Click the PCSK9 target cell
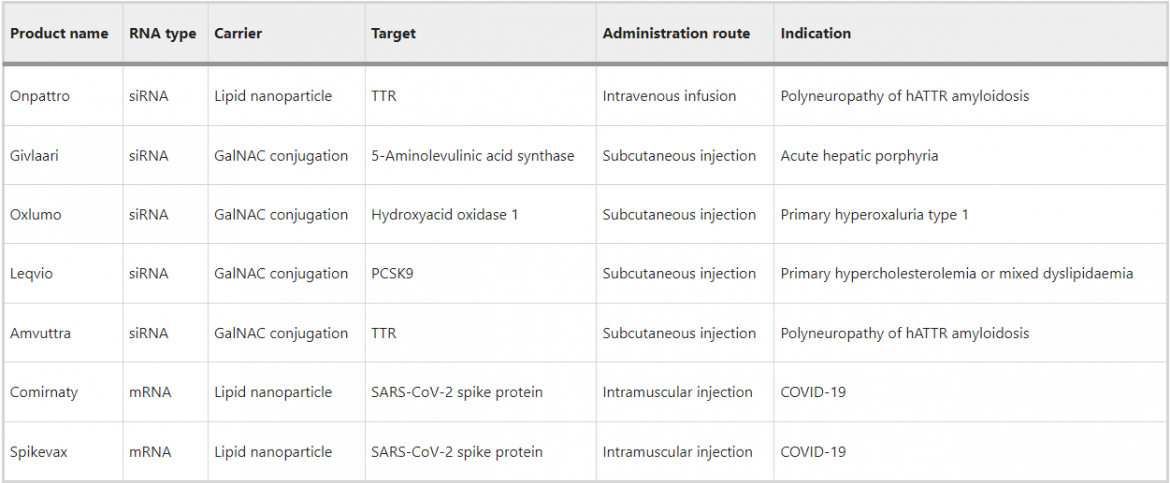The width and height of the screenshot is (1170, 483). 392,274
